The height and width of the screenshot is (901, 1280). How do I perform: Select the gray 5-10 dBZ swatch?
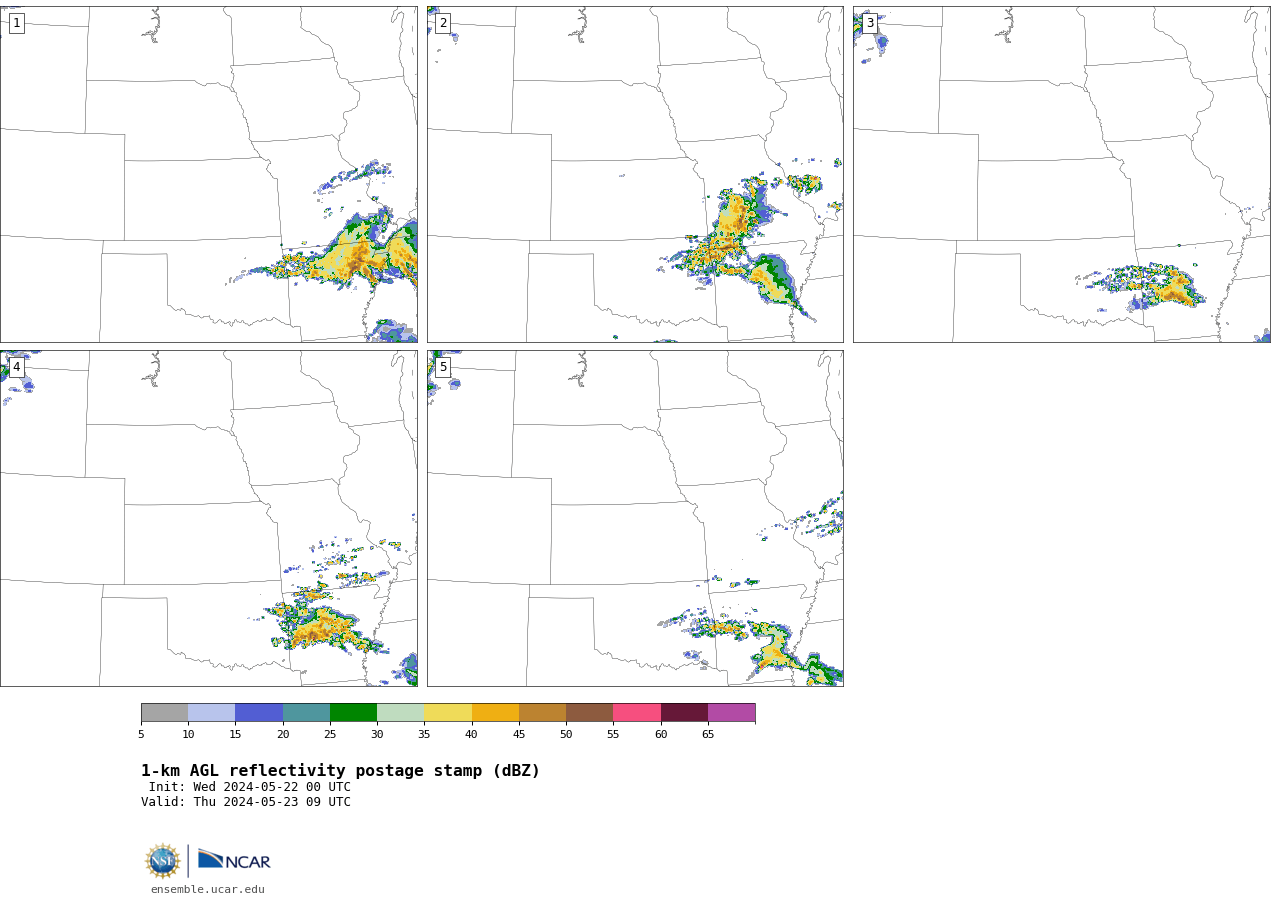click(165, 713)
